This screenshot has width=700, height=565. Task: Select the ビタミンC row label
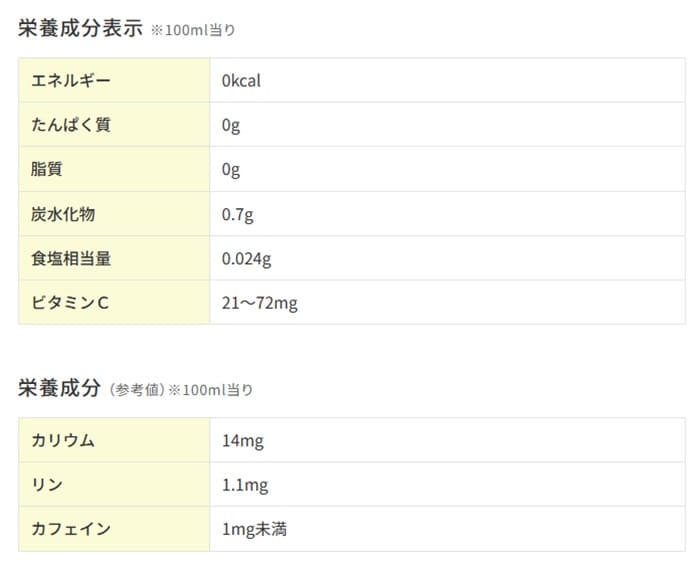point(69,303)
